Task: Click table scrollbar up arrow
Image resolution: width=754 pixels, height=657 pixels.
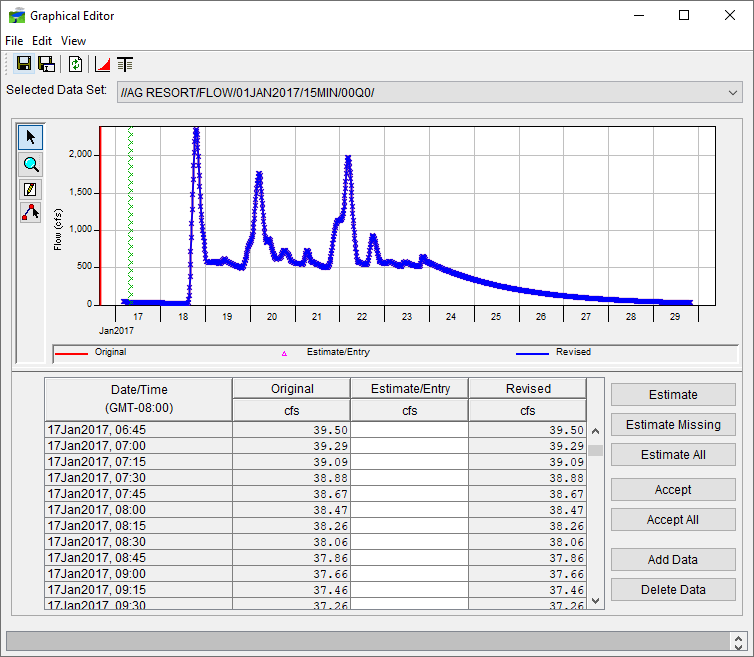Action: (595, 431)
